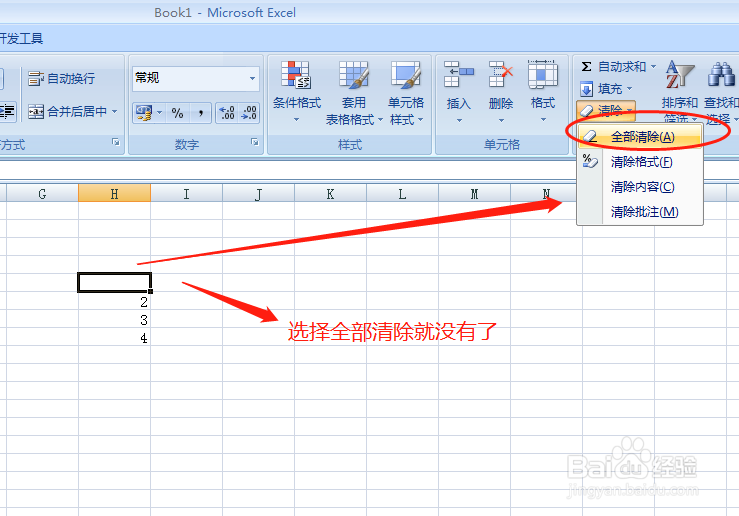
Task: Select column header M
Action: (475, 193)
